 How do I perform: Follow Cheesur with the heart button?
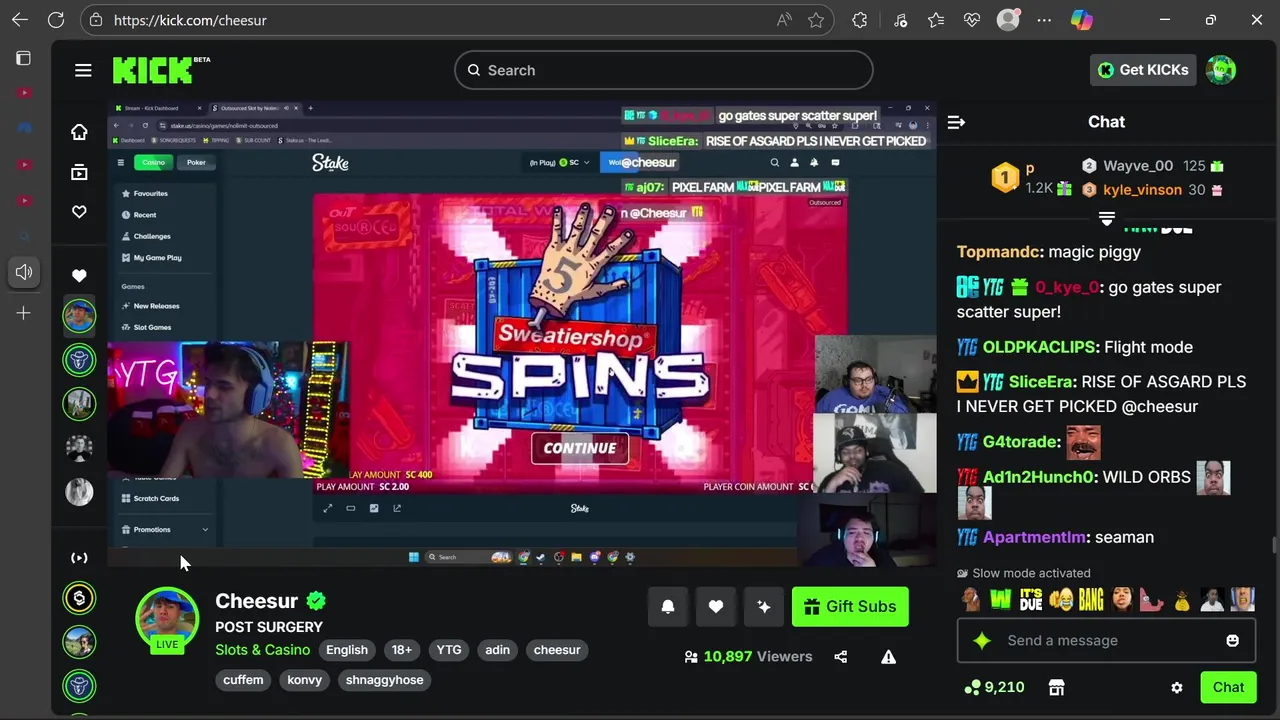pos(716,606)
